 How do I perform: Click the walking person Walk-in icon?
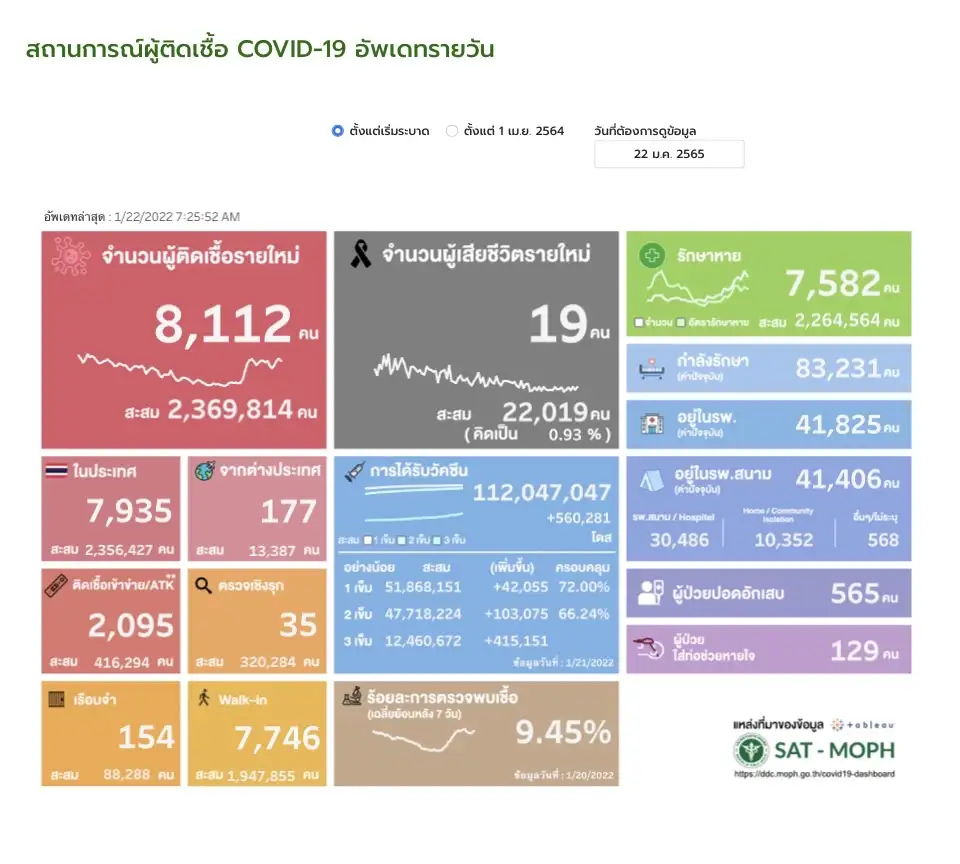203,699
